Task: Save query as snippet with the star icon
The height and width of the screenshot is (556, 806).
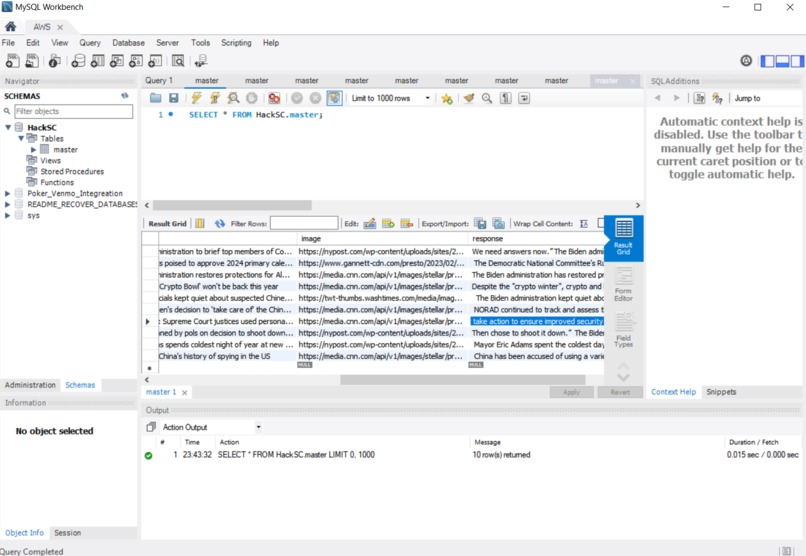Action: [x=447, y=98]
